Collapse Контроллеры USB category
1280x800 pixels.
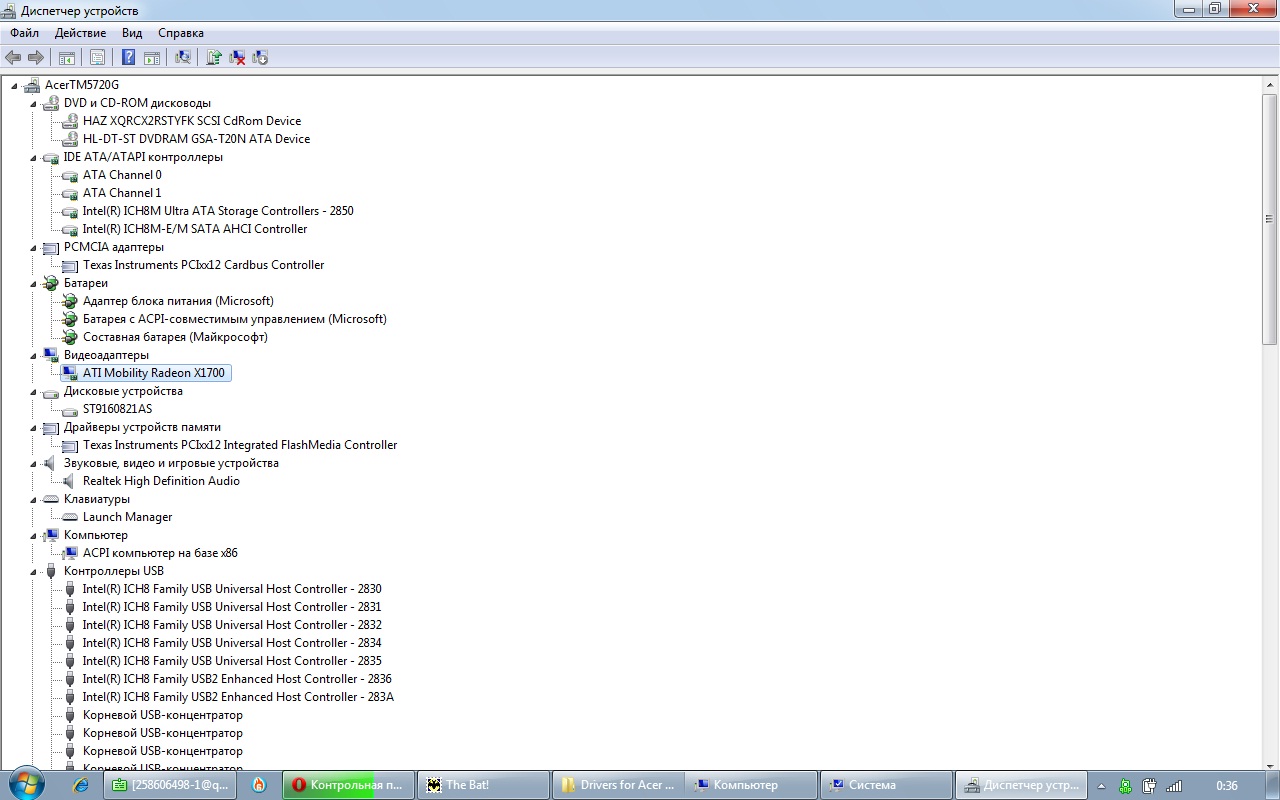click(x=33, y=571)
